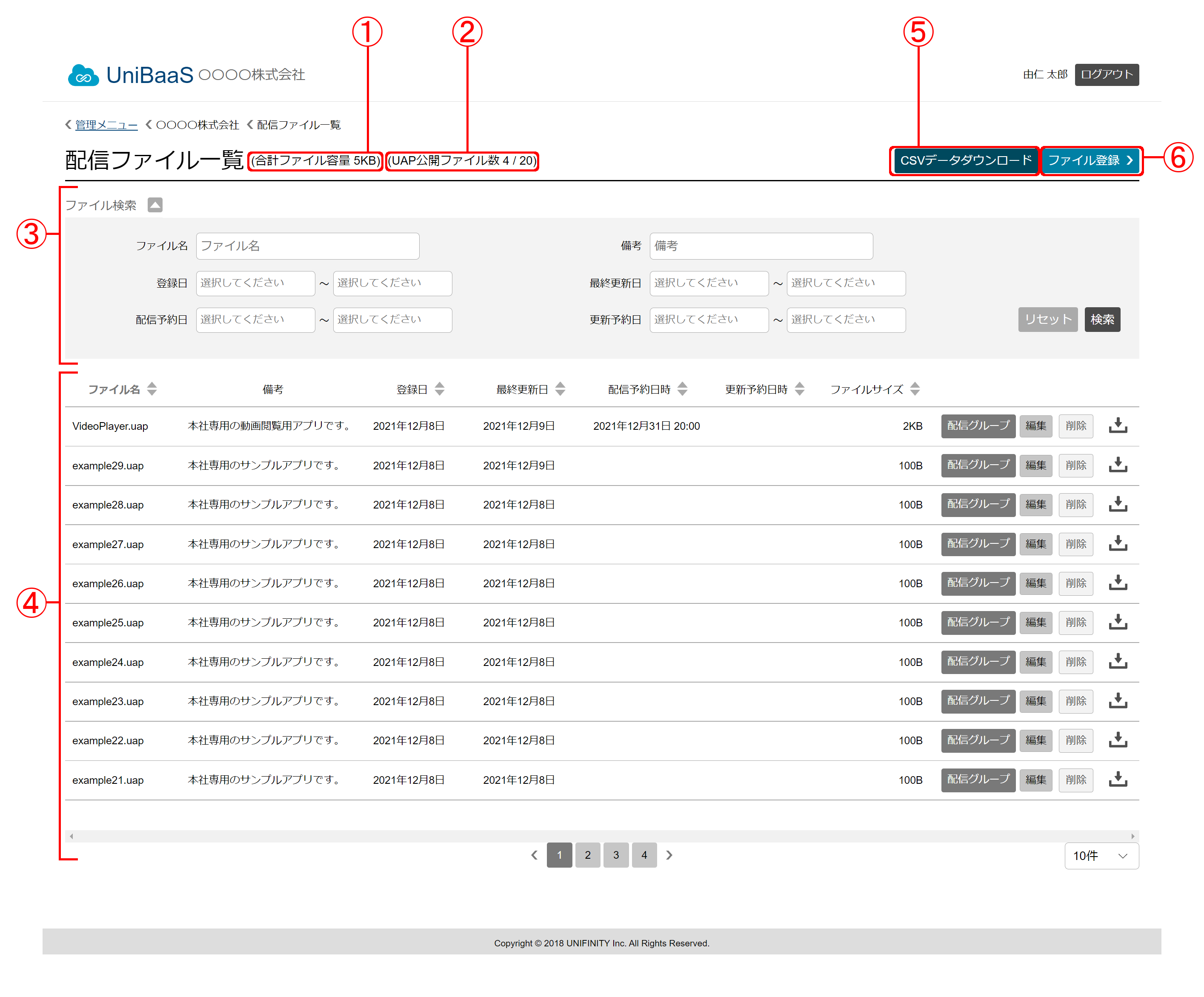1204x997 pixels.
Task: Sort the table by 登録日 column
Action: coord(440,389)
